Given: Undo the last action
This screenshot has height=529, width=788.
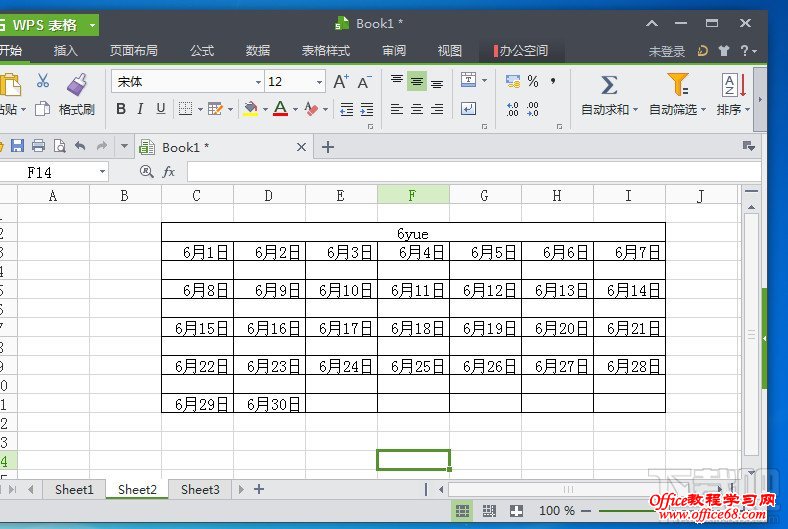Looking at the screenshot, I should coord(80,146).
